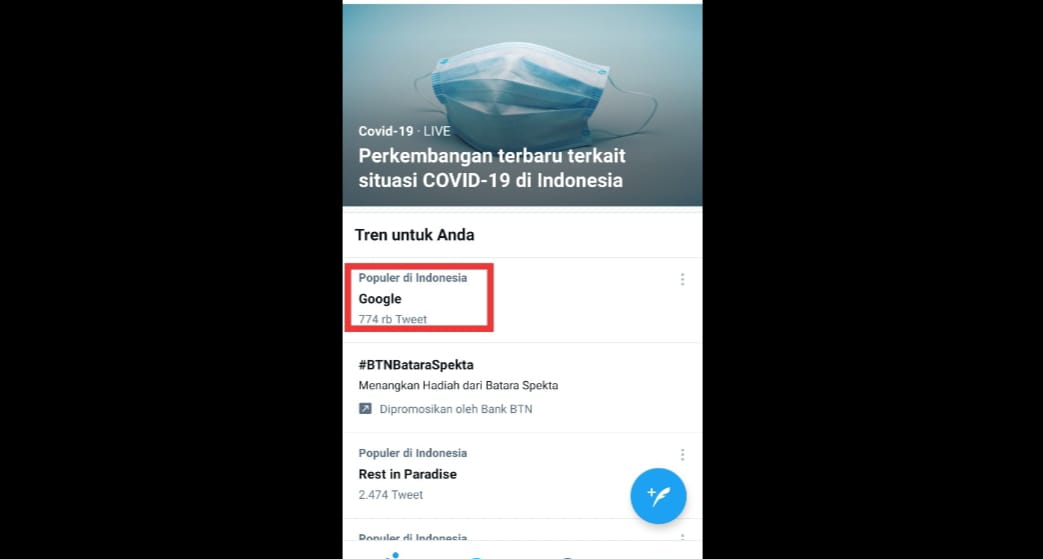Open the Covid-19 LIVE label
This screenshot has height=559, width=1043.
click(404, 131)
